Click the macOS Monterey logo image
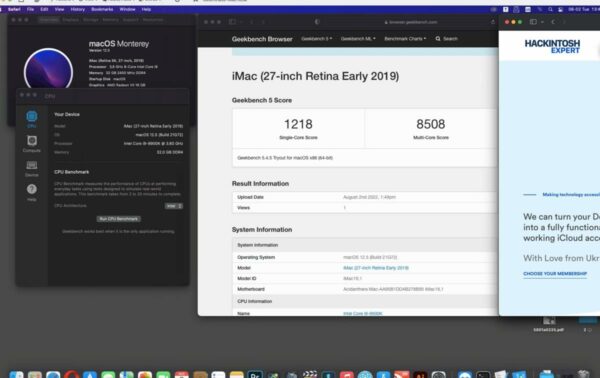Screen dimensions: 600x378 coord(48,69)
